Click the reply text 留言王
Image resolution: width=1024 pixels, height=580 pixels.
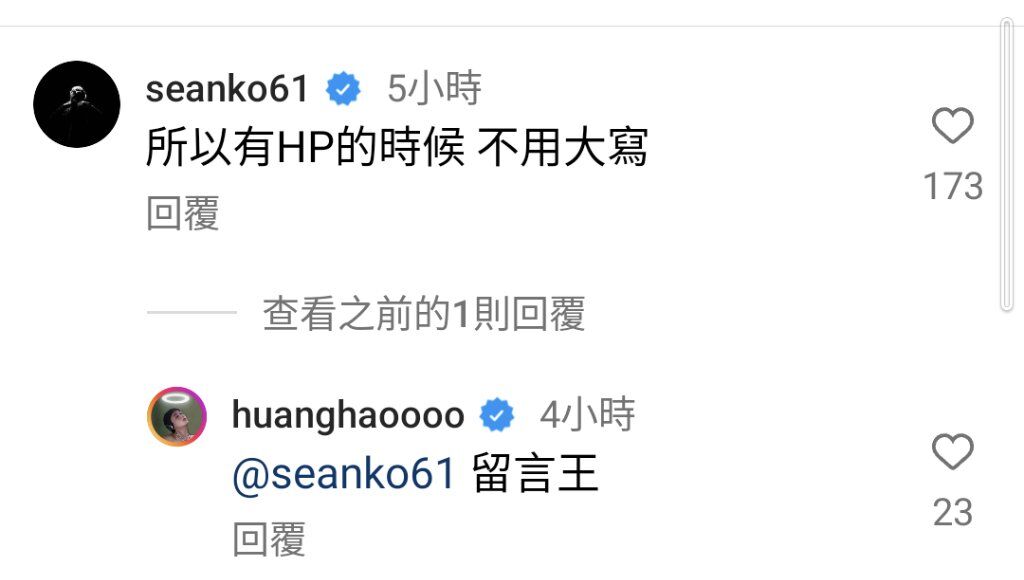click(x=535, y=474)
